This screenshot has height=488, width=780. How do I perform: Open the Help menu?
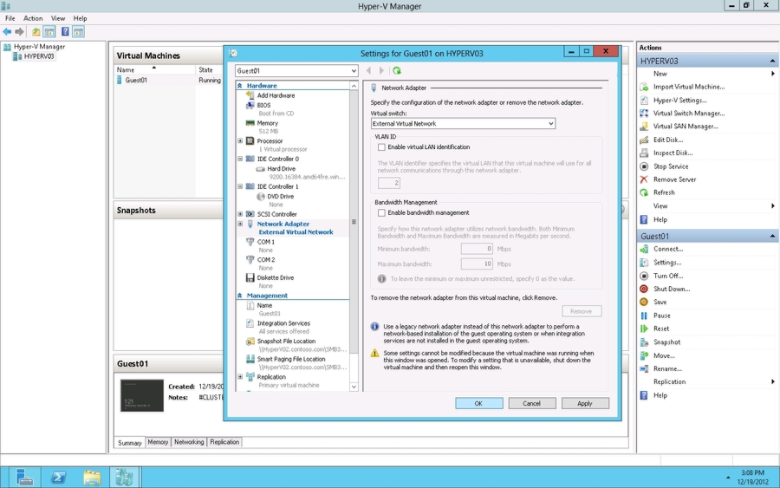tap(80, 18)
